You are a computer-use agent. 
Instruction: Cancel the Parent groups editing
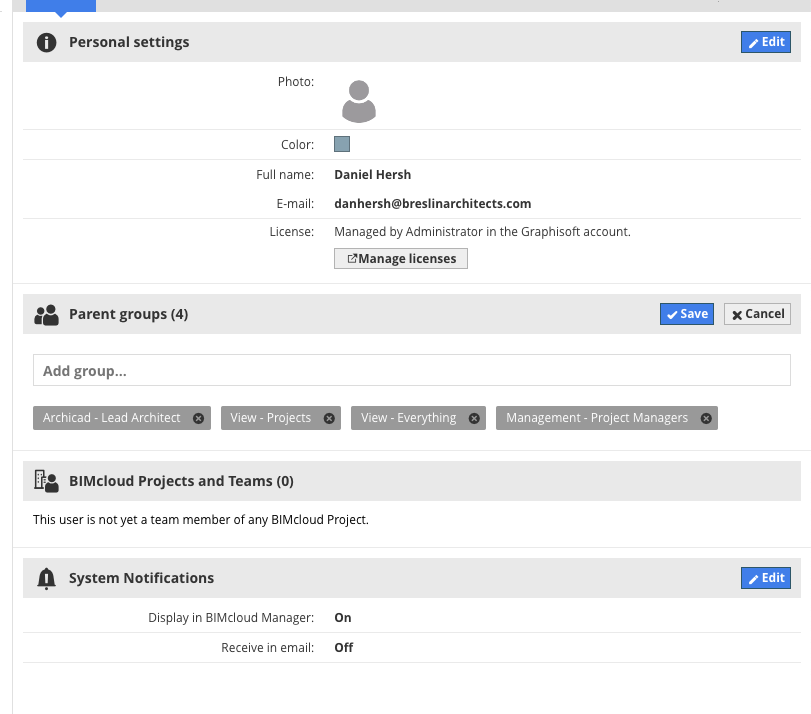click(757, 314)
